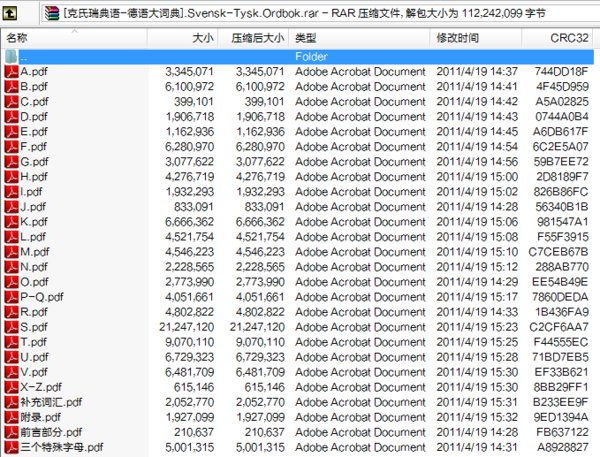Click CRC32 value 744DD18F
This screenshot has height=457, width=600.
[561, 72]
